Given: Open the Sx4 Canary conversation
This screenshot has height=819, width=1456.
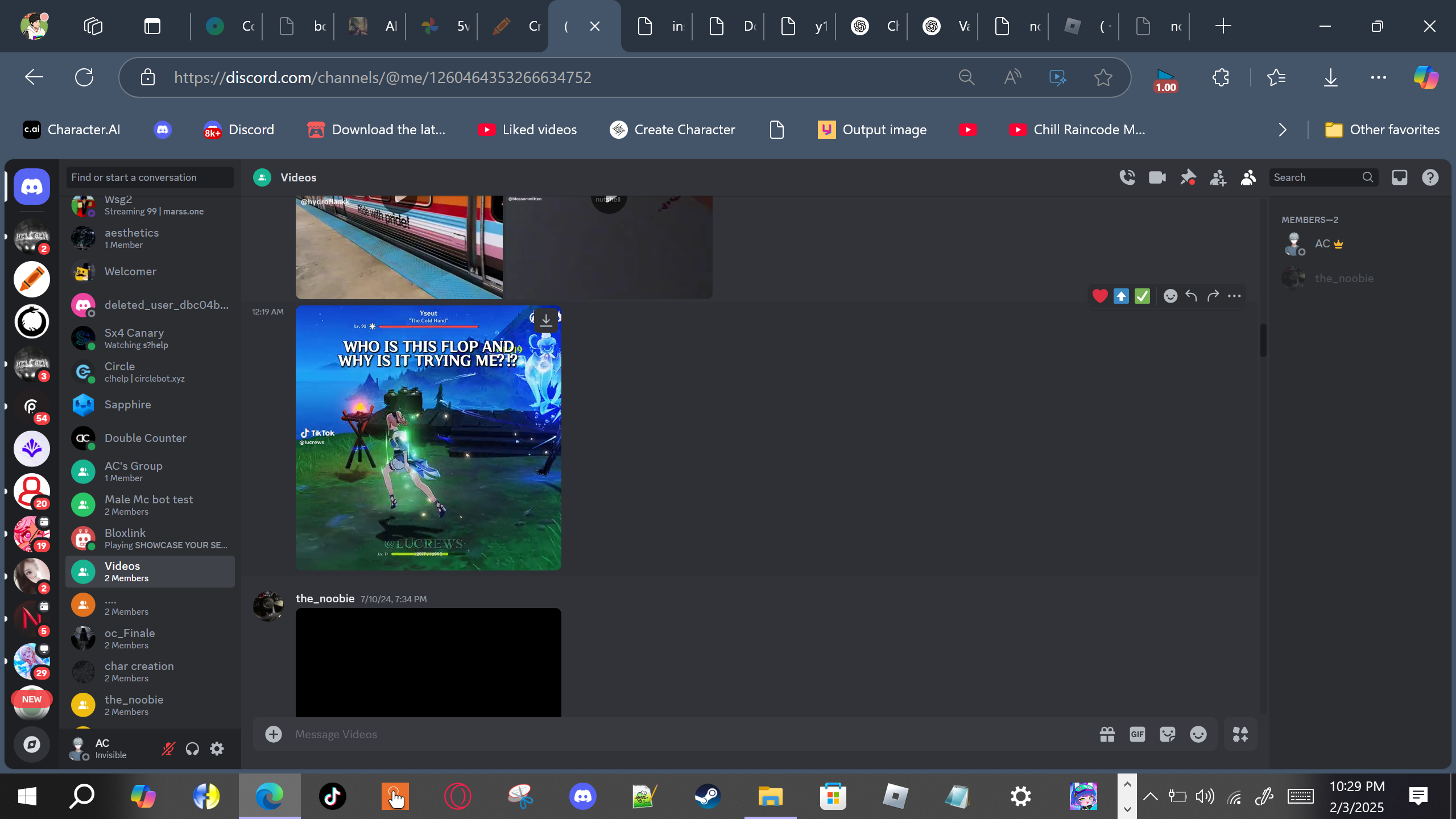Looking at the screenshot, I should tap(150, 338).
